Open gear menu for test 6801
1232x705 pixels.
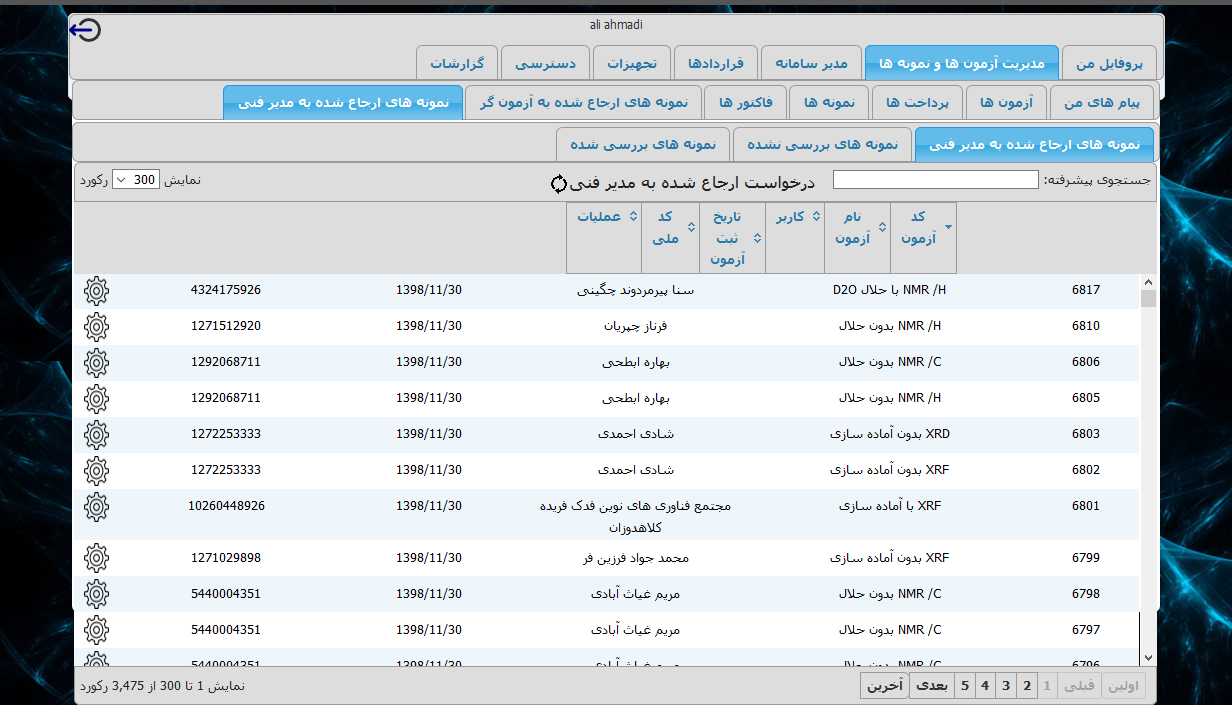click(x=96, y=507)
